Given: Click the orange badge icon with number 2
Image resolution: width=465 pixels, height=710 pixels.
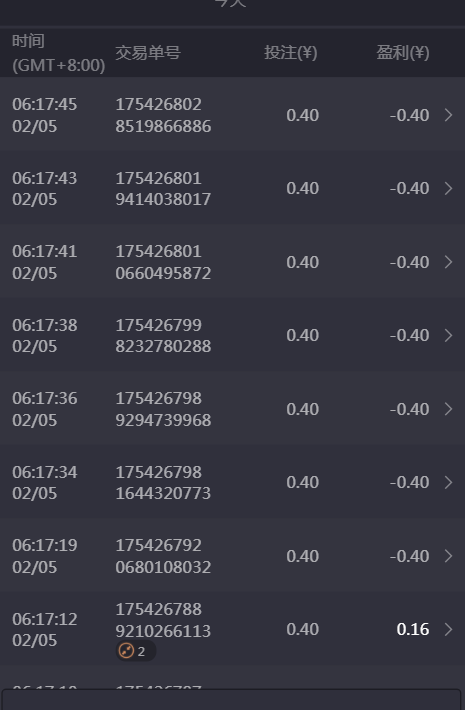Looking at the screenshot, I should pos(135,651).
